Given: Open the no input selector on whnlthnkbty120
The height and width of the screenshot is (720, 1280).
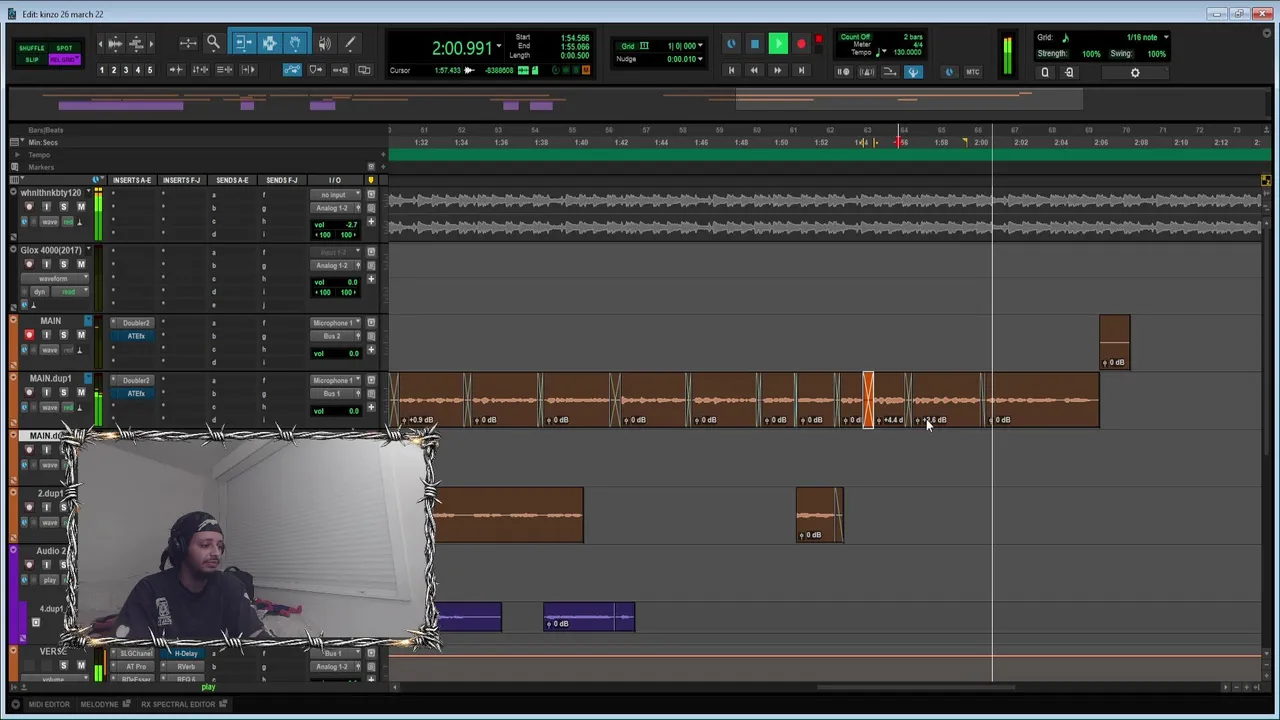Looking at the screenshot, I should coord(333,194).
